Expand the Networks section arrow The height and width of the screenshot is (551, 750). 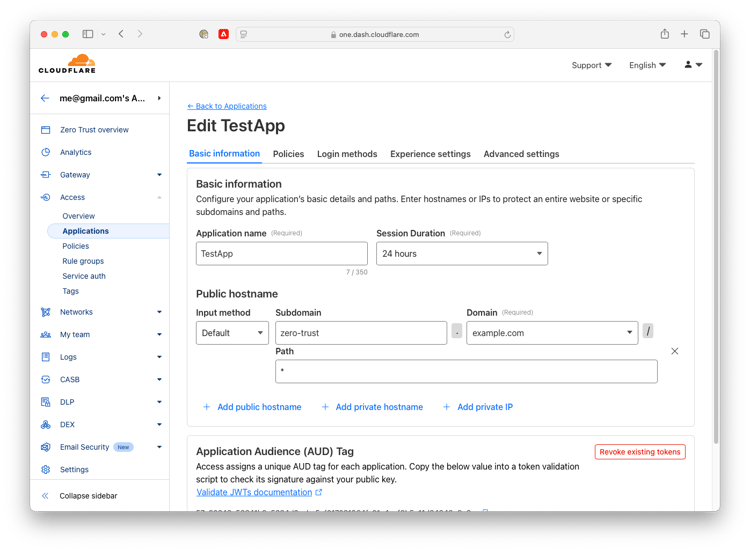point(159,312)
